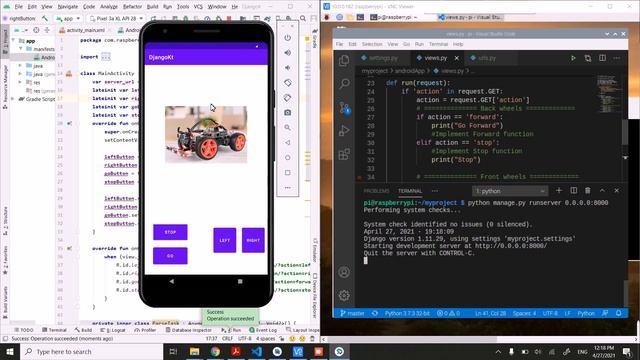This screenshot has width=640, height=360.
Task: Click Android Studio search magnifier icon
Action: 303,18
